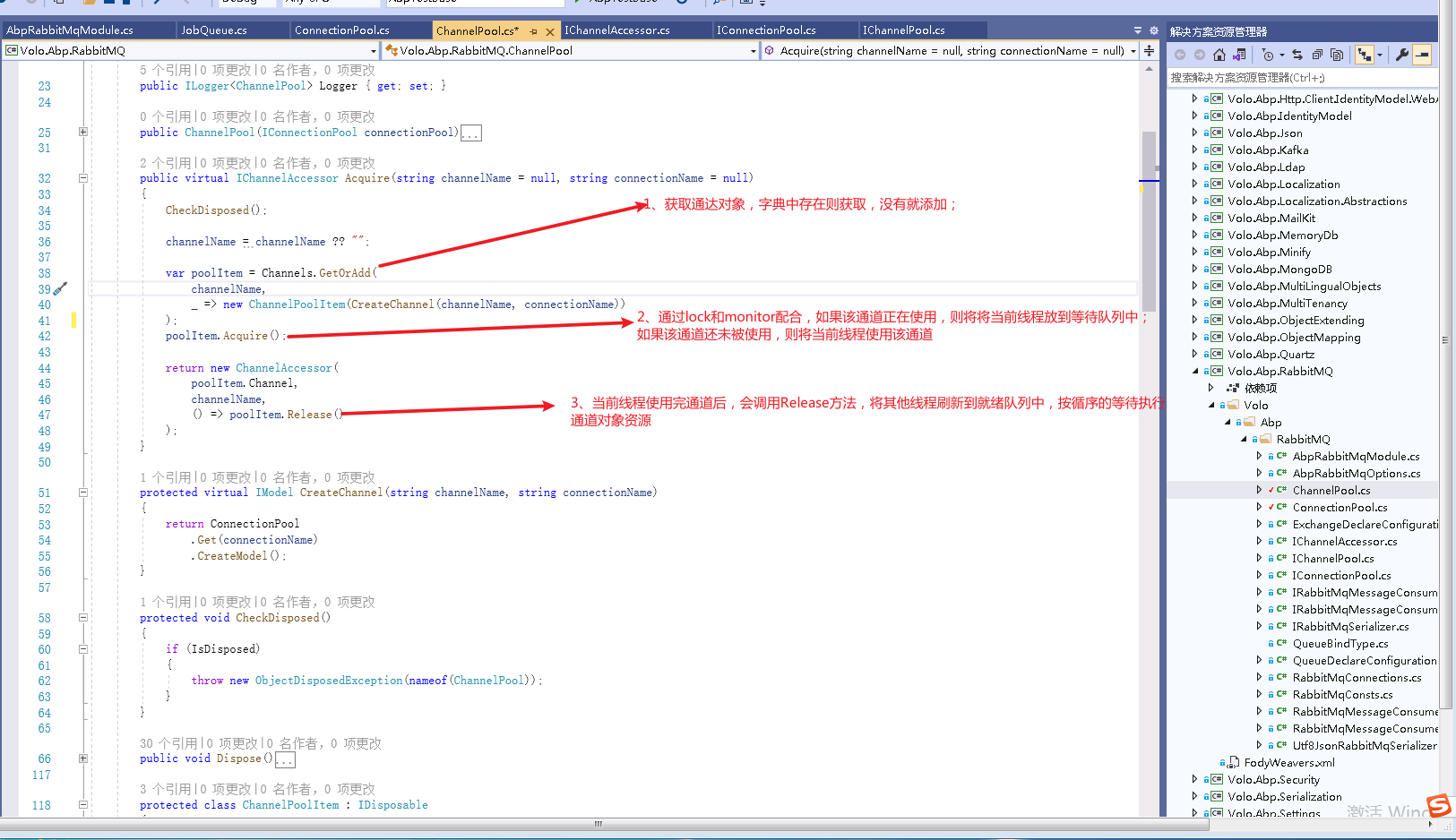1456x840 pixels.
Task: Expand the collapsed ChannelPool constructor ellipsis box
Action: tap(471, 133)
